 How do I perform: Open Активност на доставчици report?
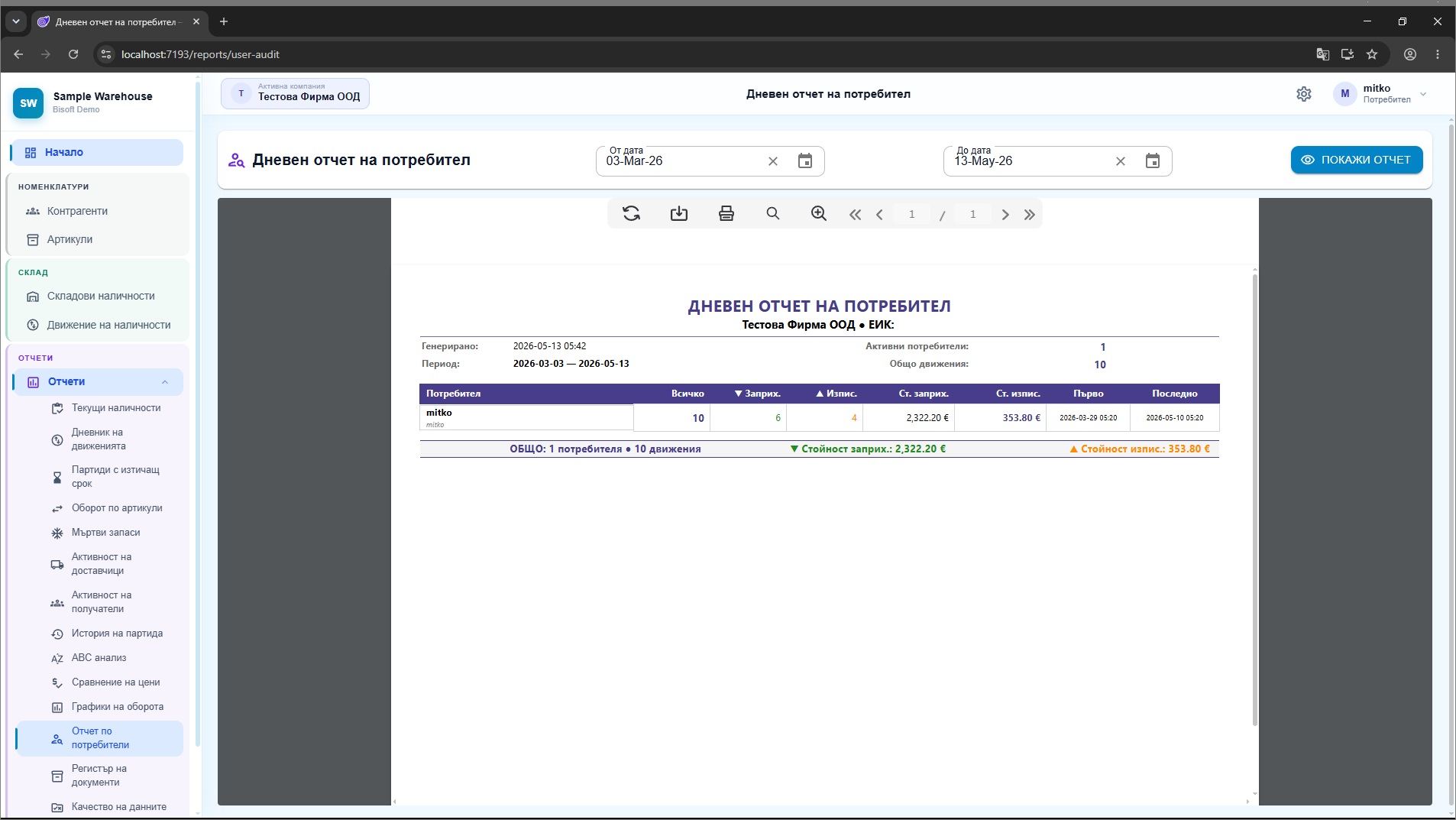click(x=99, y=564)
